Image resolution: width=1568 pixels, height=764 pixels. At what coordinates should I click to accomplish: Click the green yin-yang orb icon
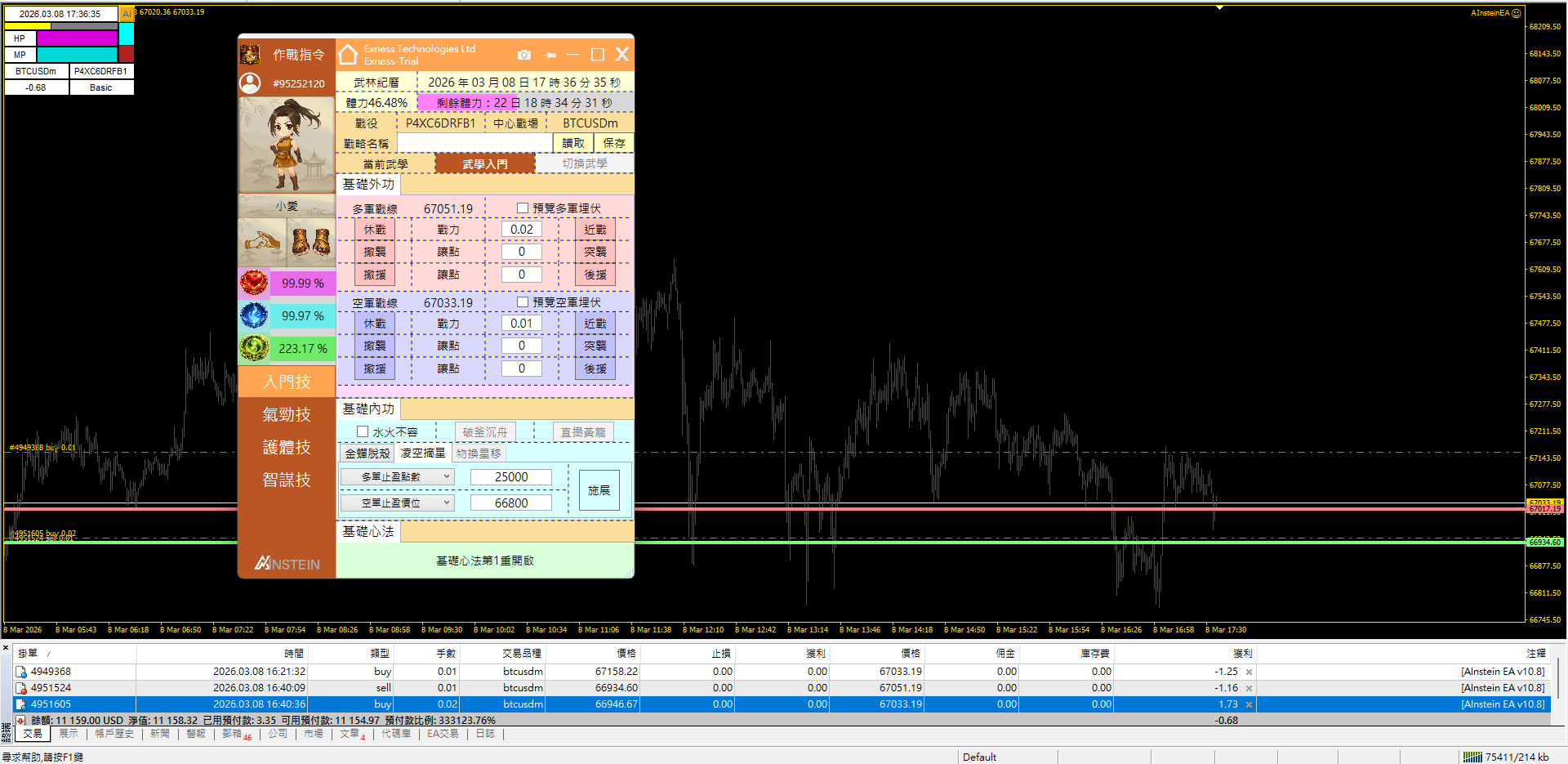point(254,348)
